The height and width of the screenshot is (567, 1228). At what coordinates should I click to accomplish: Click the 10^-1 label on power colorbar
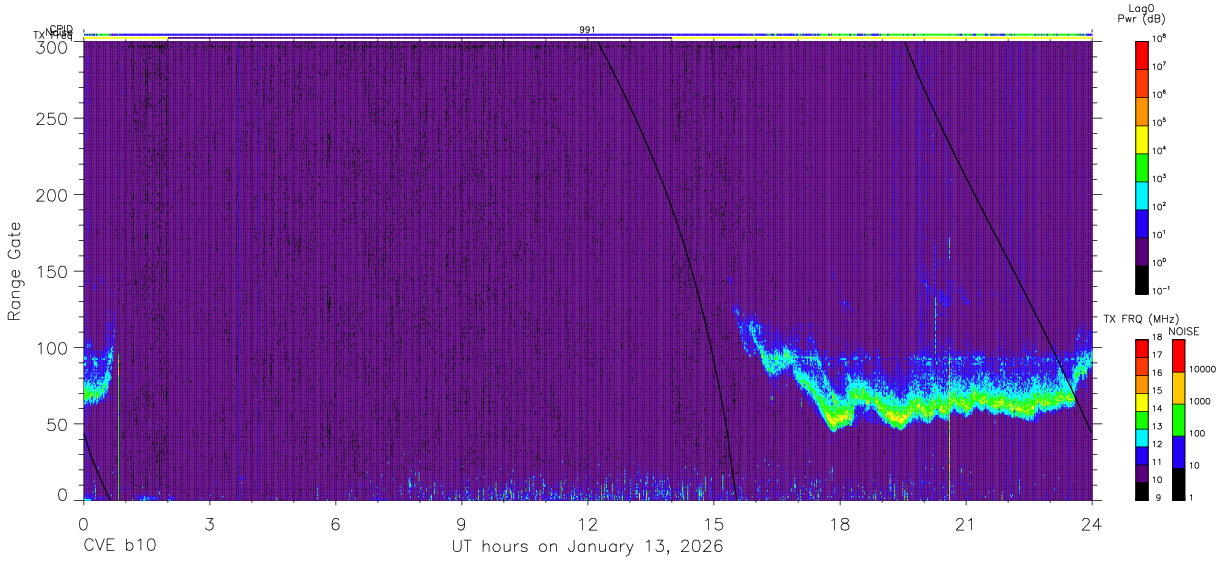(1162, 291)
